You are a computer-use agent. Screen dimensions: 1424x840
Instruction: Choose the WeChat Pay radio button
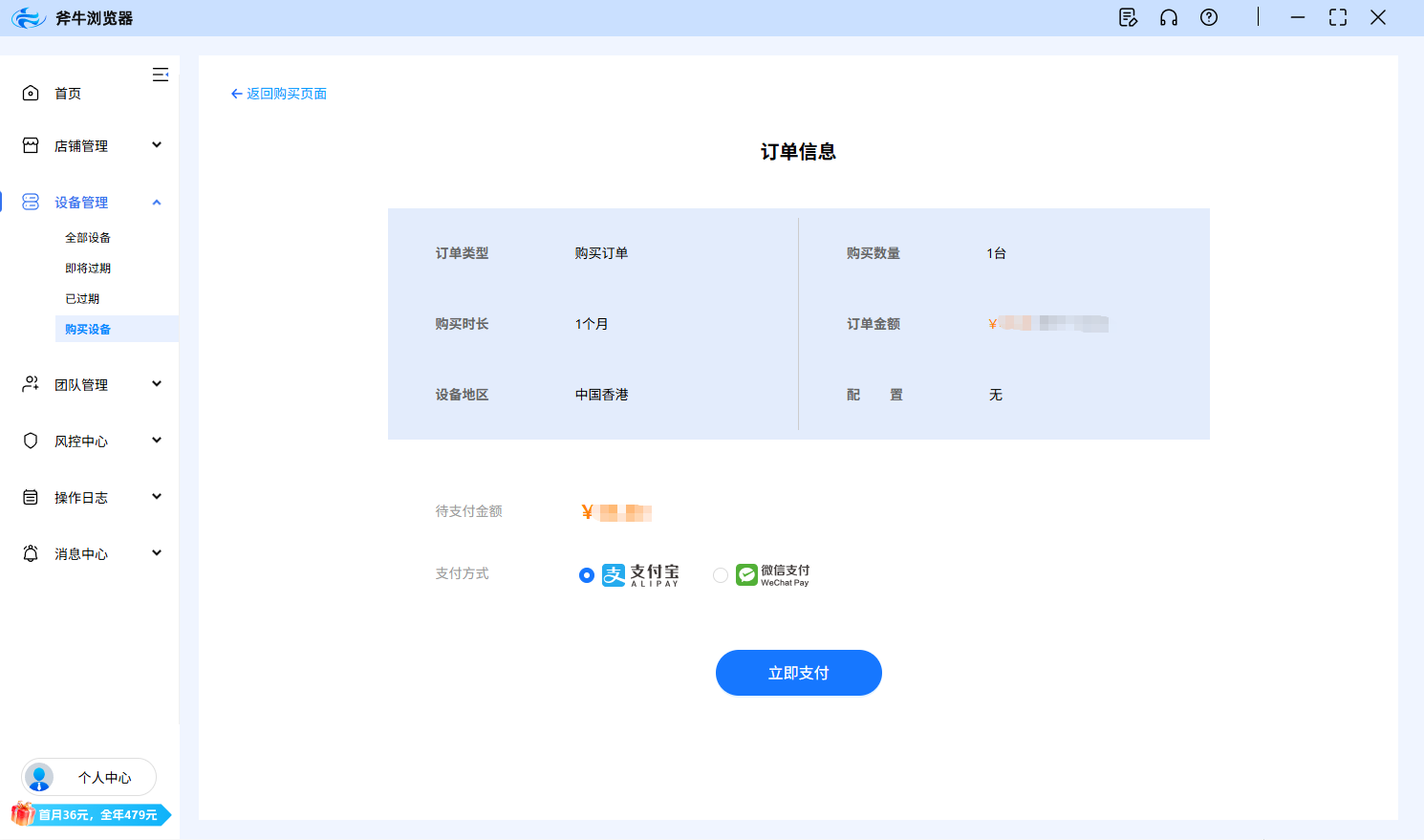721,574
